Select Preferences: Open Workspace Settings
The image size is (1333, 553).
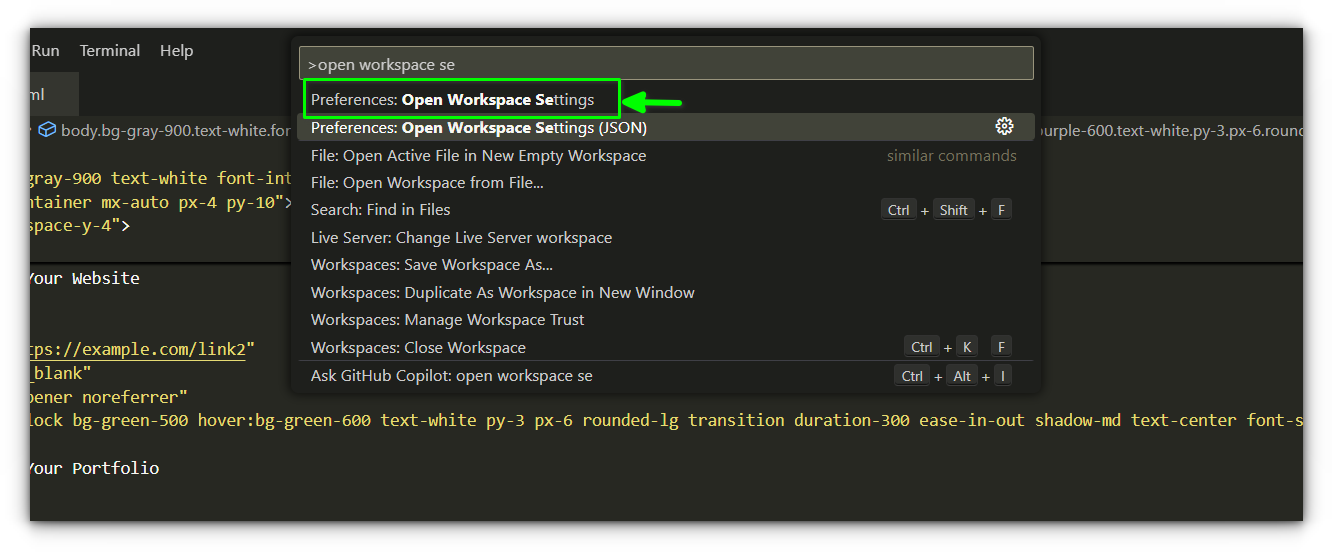coord(452,100)
